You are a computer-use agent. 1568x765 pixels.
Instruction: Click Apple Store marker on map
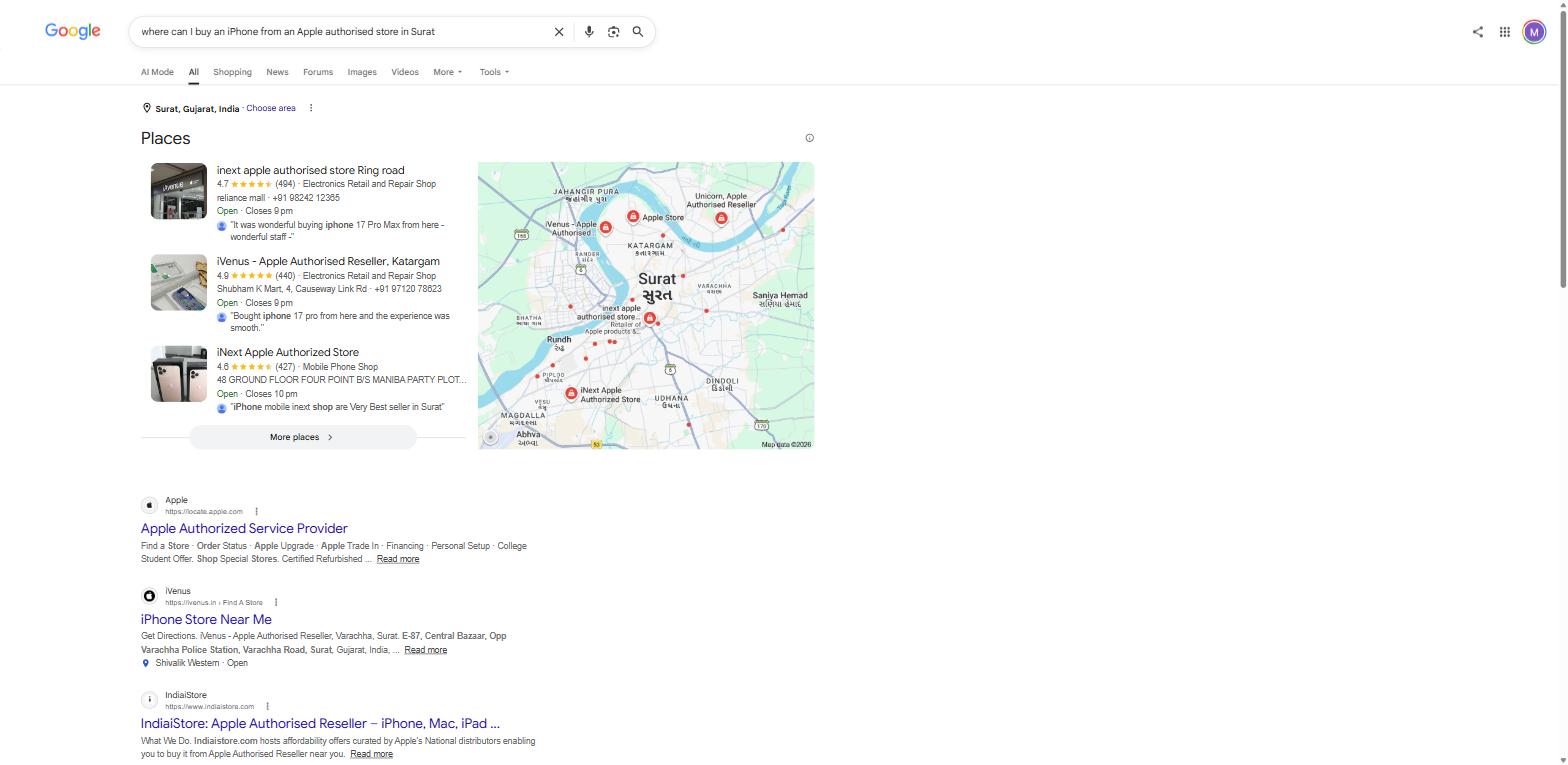click(x=633, y=216)
